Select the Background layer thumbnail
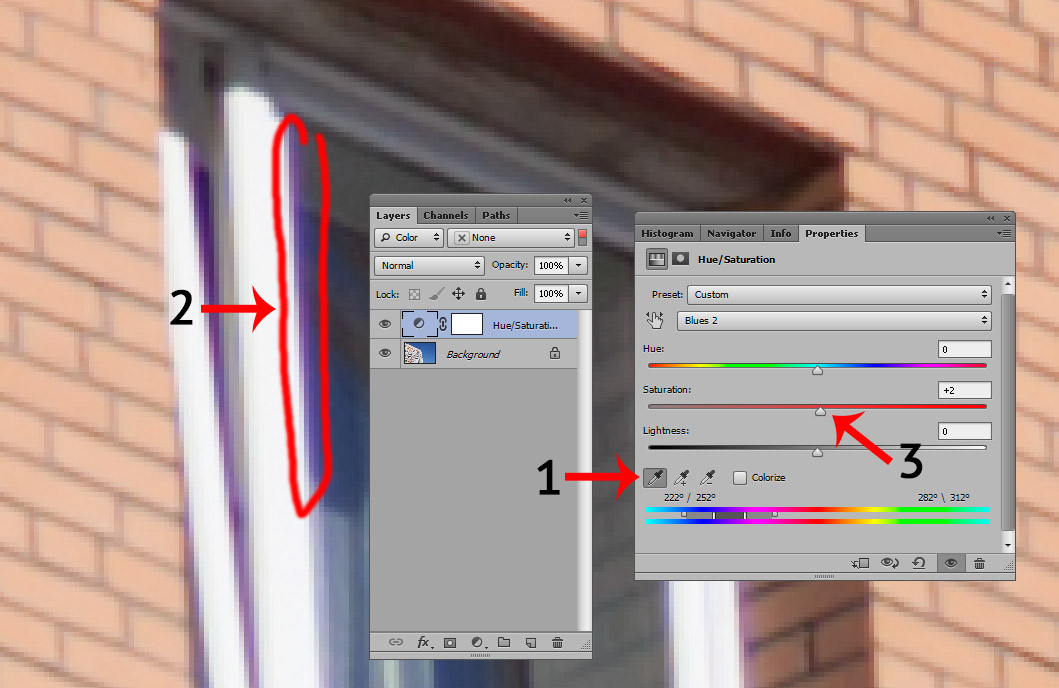1059x688 pixels. [419, 353]
